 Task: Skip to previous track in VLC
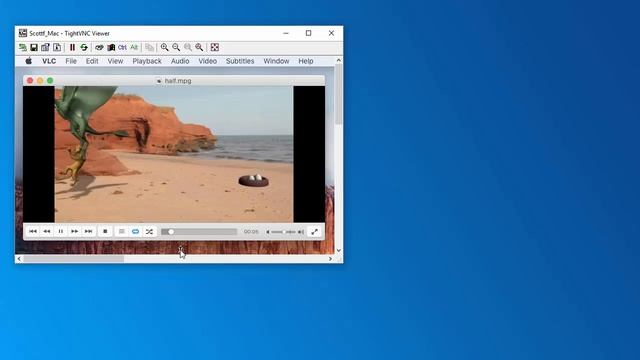coord(33,231)
